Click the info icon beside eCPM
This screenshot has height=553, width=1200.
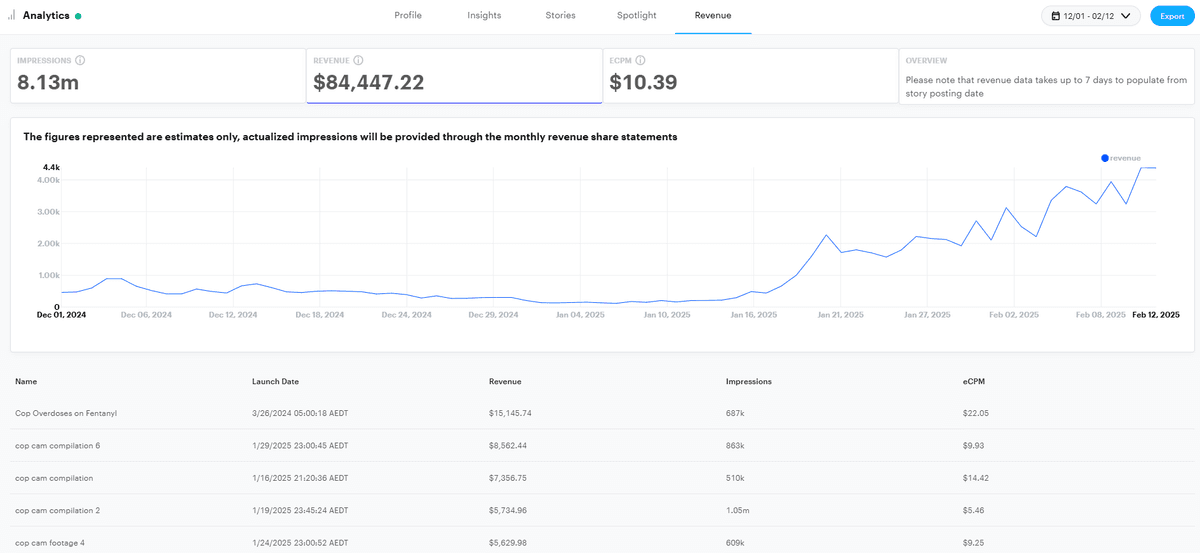coord(640,61)
